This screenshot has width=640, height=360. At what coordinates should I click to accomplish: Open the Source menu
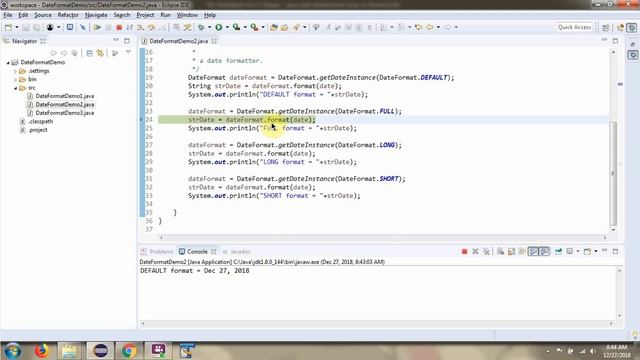tap(43, 15)
